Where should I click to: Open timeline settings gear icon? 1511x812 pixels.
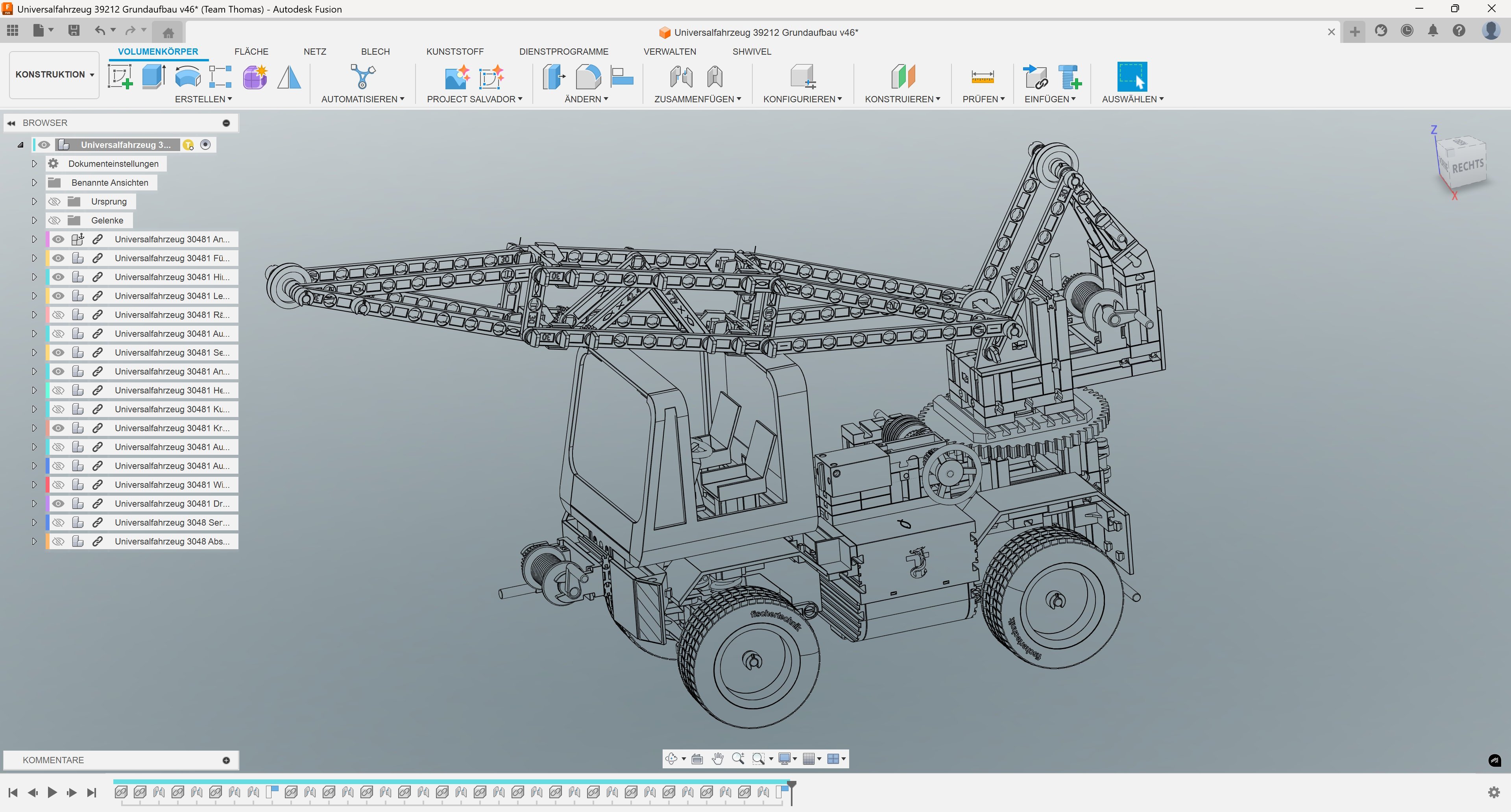coord(1494,792)
